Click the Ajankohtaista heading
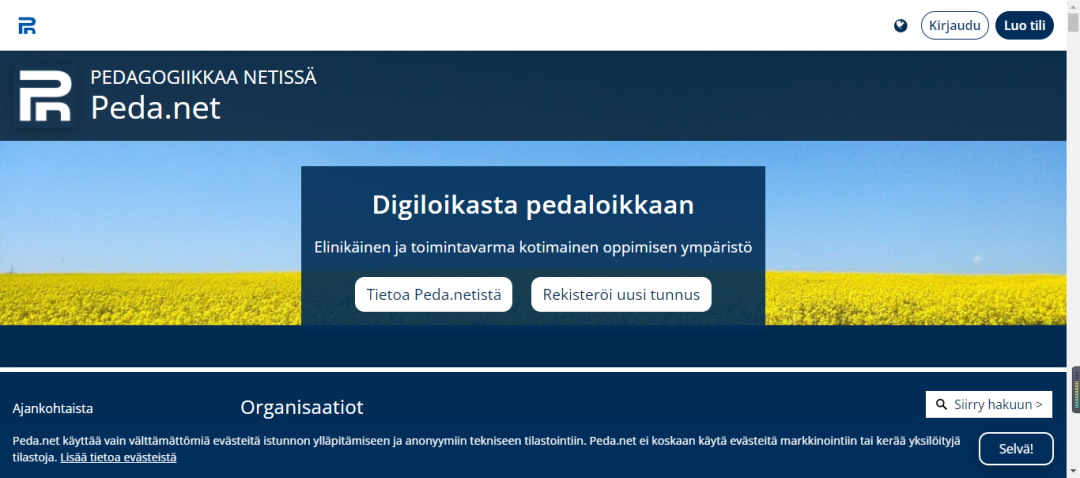Image resolution: width=1080 pixels, height=478 pixels. (x=52, y=408)
